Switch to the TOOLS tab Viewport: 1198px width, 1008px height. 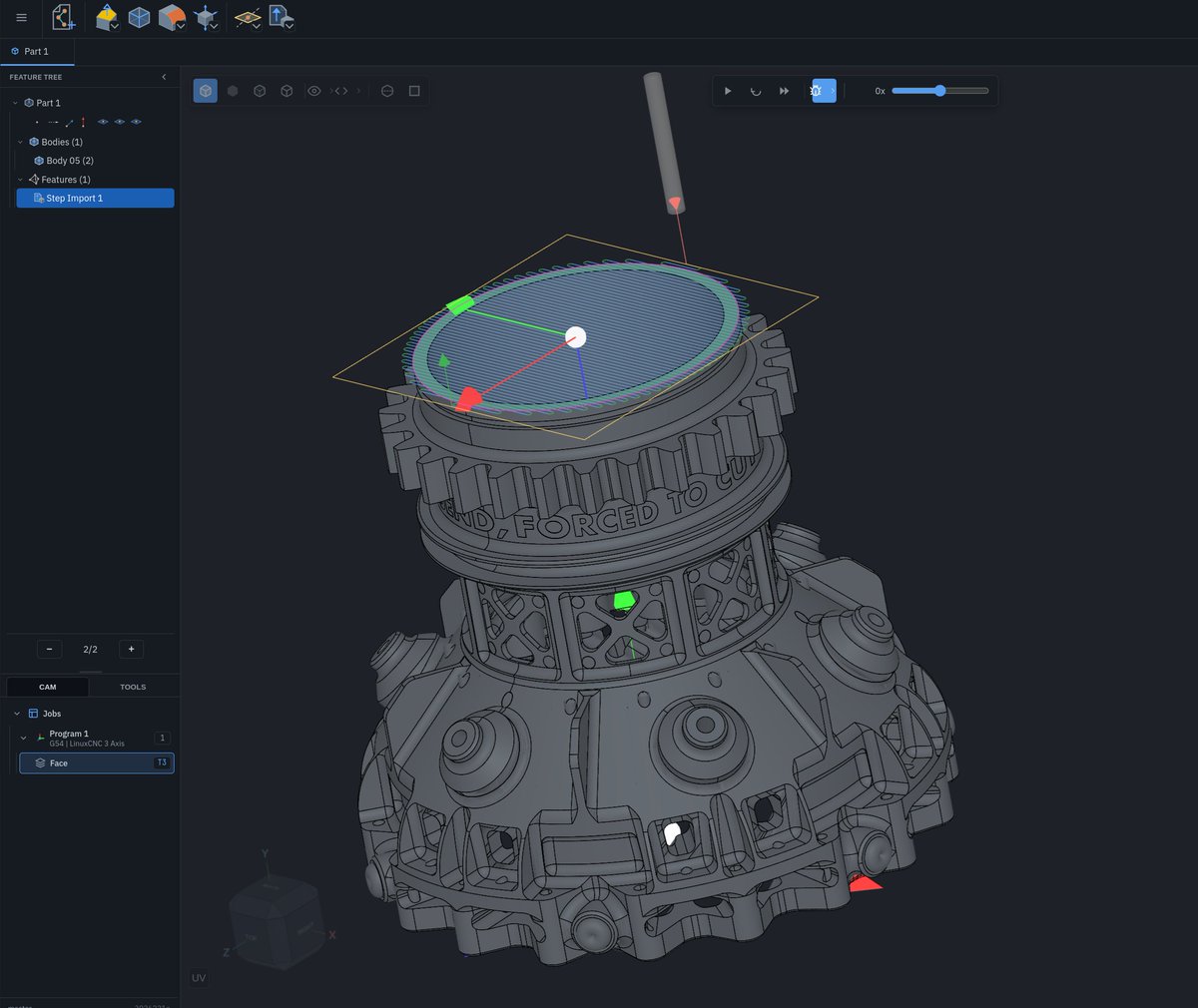pos(133,687)
